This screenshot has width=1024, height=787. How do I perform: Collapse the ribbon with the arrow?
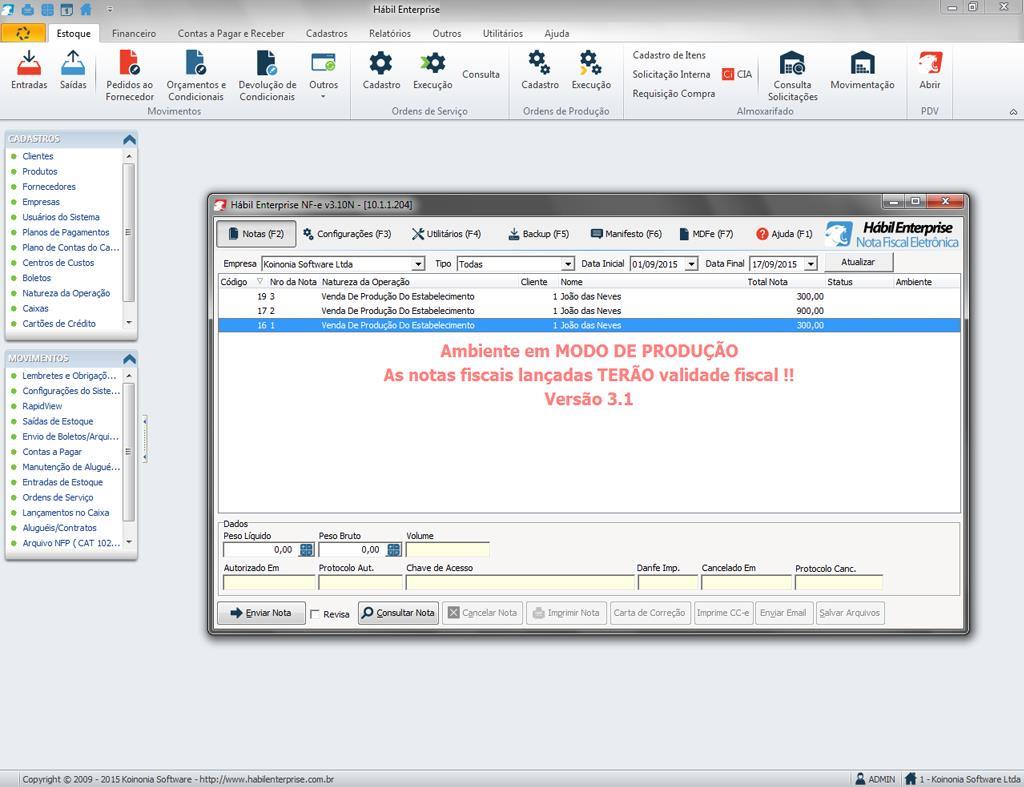[1013, 112]
